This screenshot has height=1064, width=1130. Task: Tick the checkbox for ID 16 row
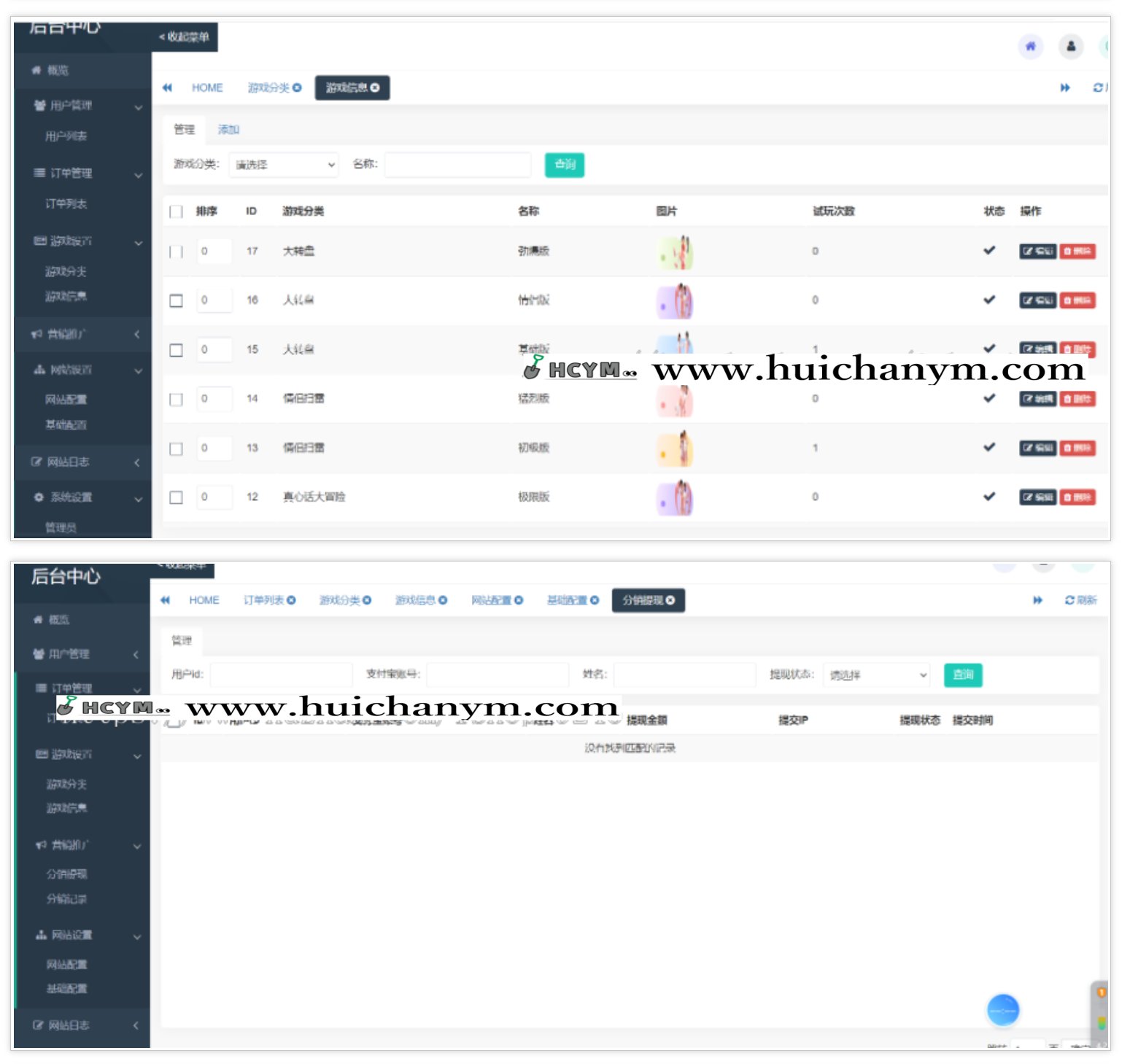pyautogui.click(x=176, y=300)
